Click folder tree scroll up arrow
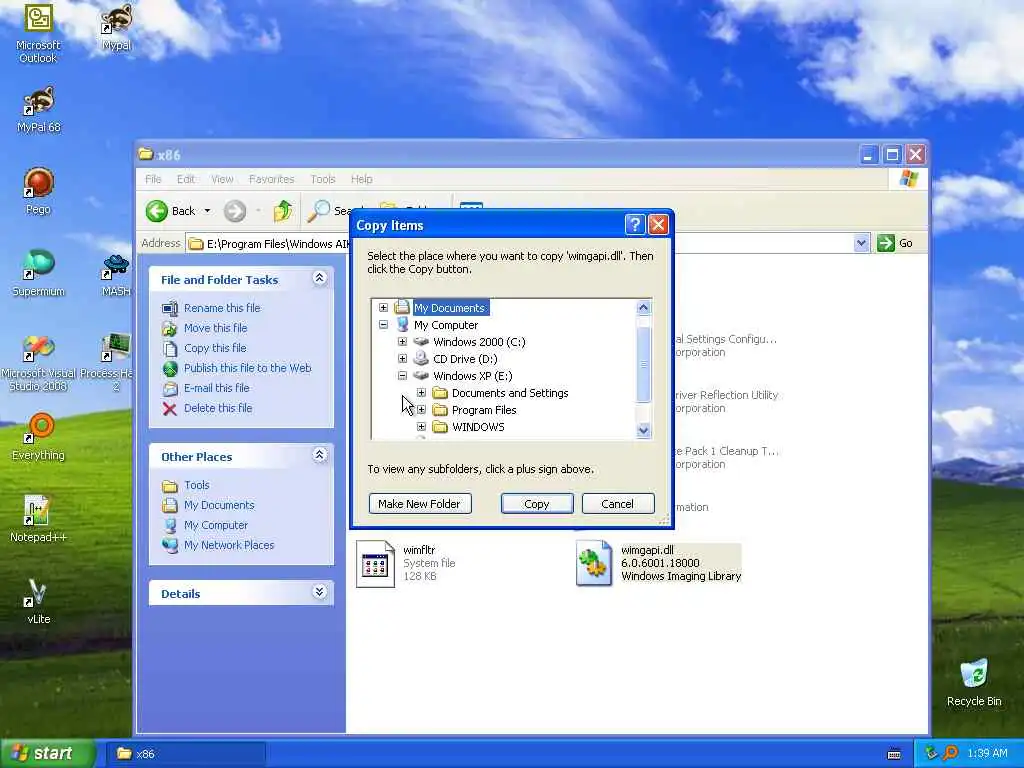 (643, 307)
